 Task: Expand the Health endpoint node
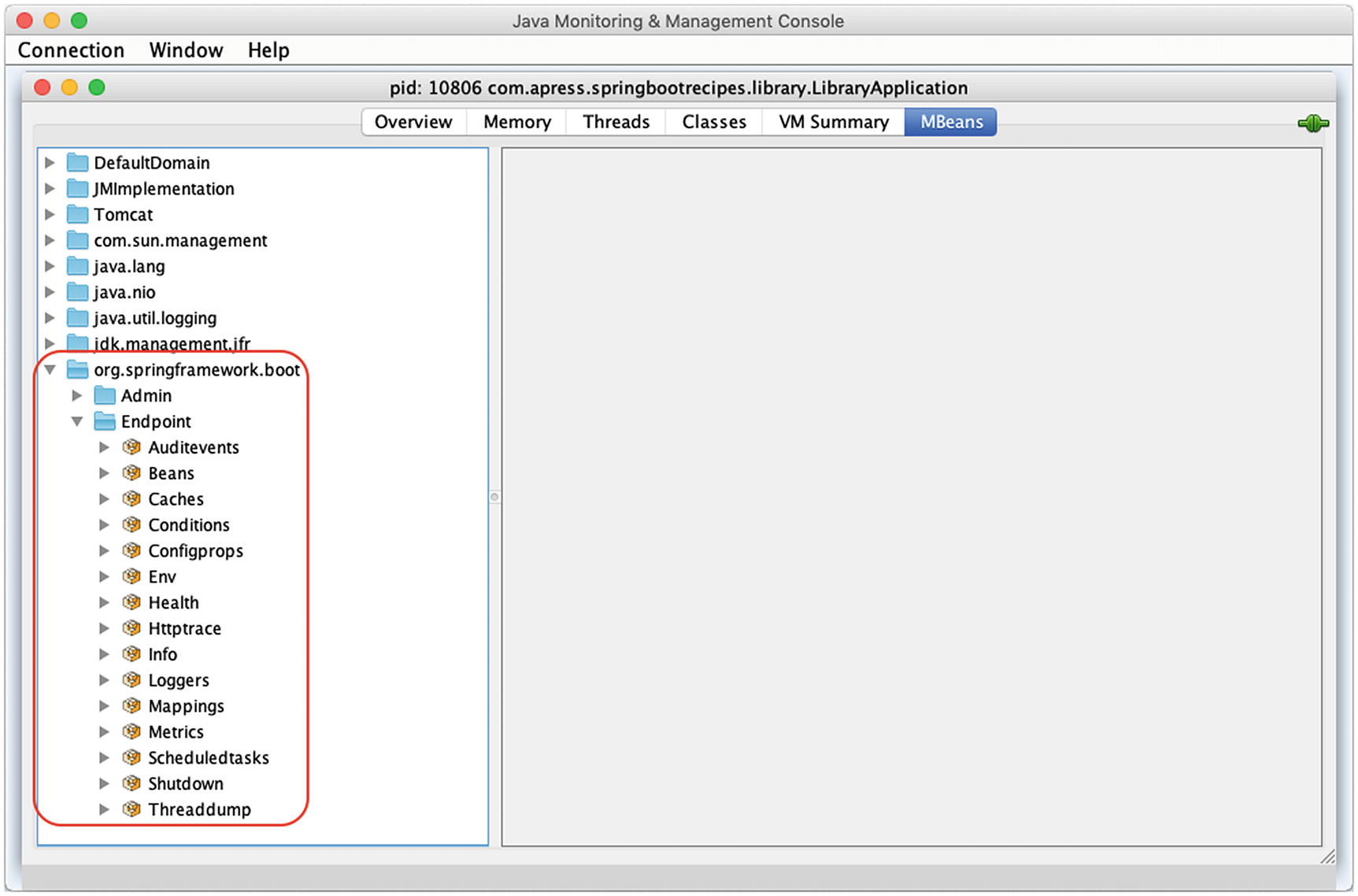(x=104, y=602)
